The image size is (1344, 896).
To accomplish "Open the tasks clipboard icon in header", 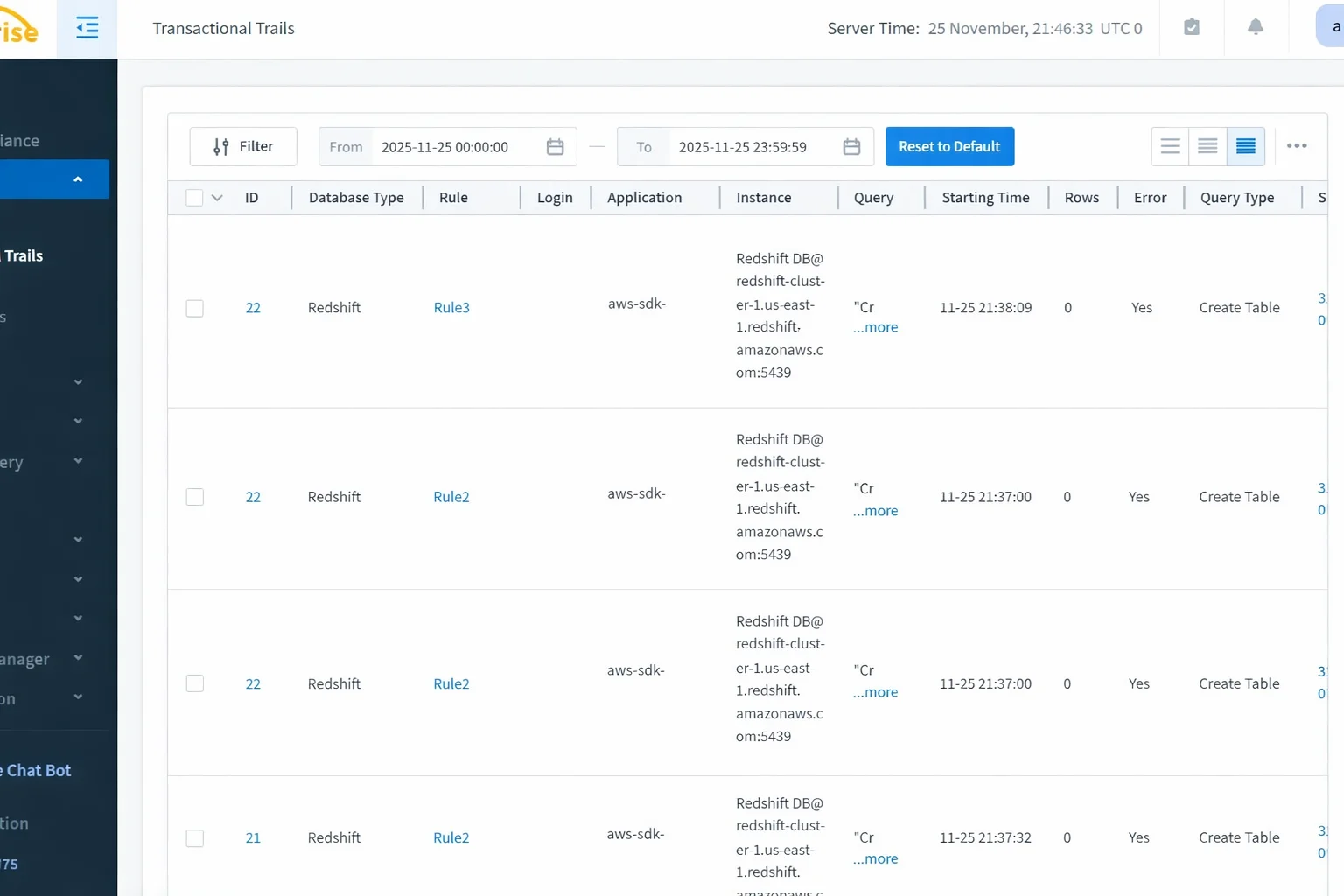I will tap(1191, 27).
